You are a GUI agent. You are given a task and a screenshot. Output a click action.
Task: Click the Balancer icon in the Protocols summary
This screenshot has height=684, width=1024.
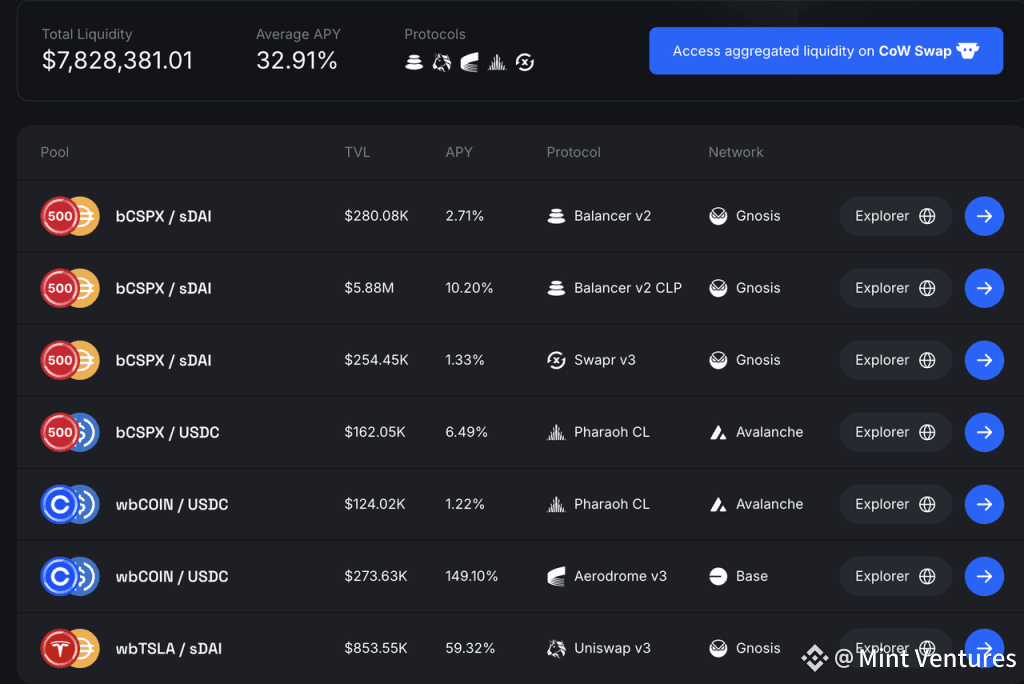(x=414, y=63)
